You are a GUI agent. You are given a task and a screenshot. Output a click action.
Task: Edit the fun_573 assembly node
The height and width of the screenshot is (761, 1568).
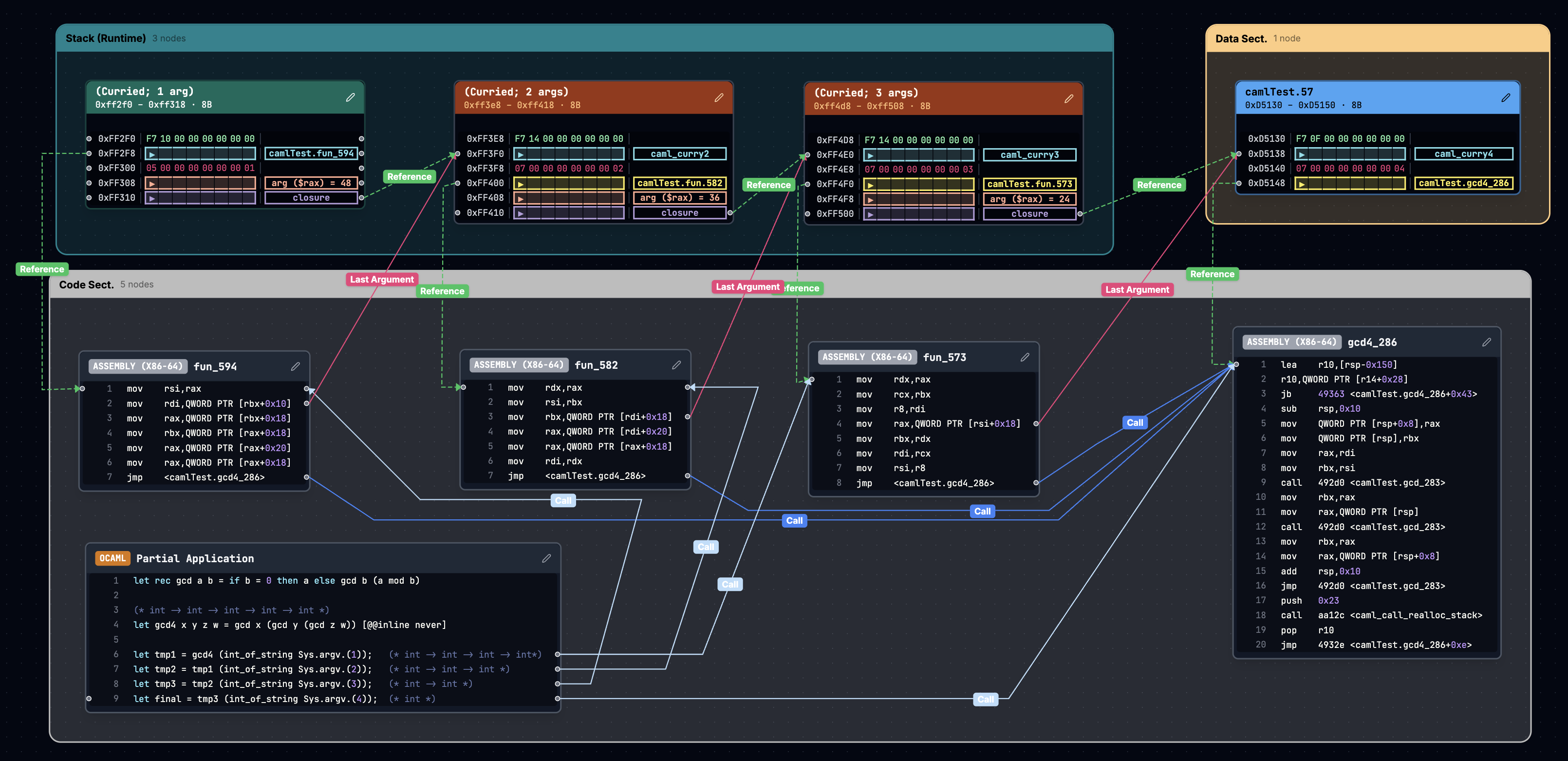pos(1025,358)
